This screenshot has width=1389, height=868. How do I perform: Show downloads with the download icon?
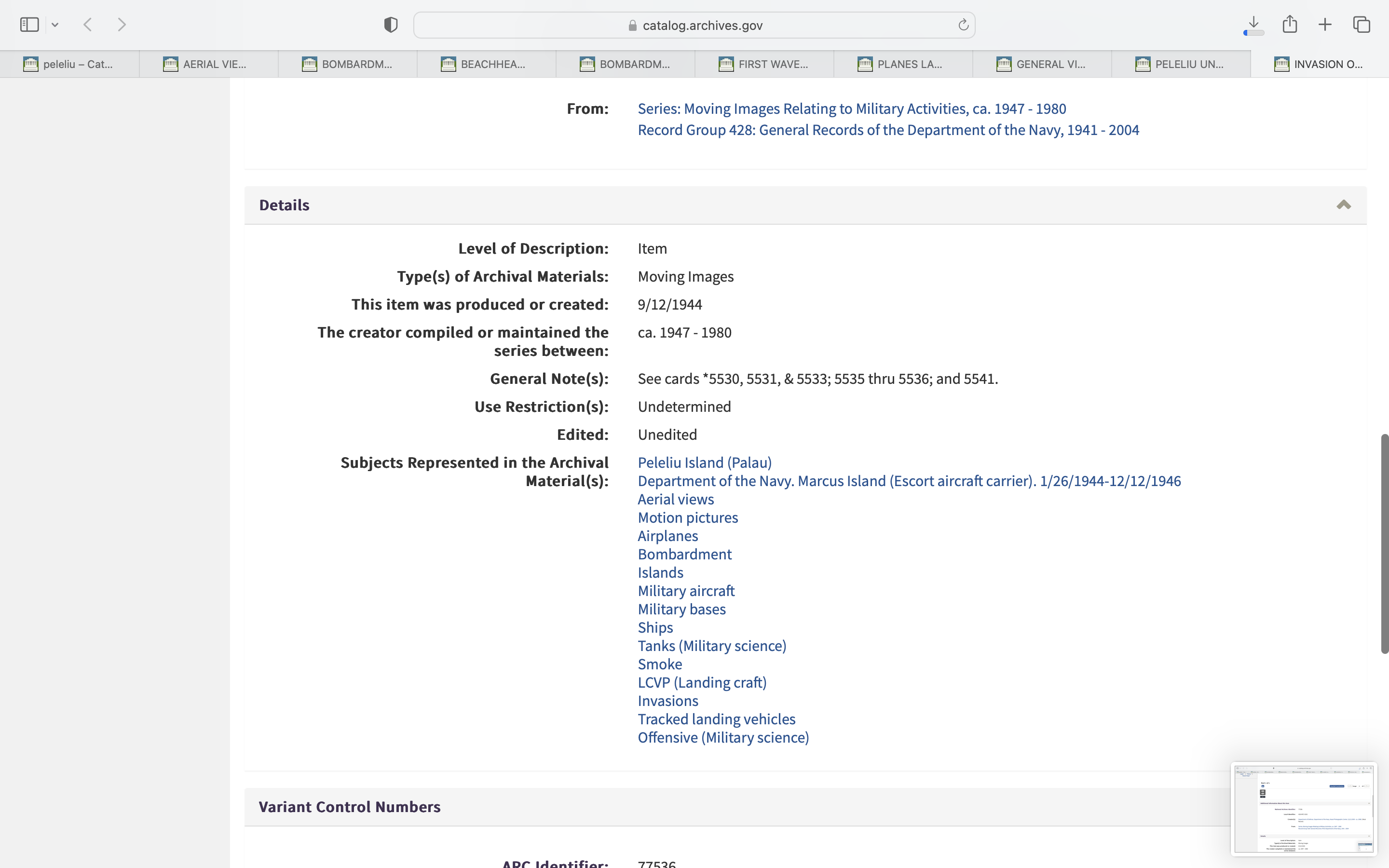(x=1253, y=24)
